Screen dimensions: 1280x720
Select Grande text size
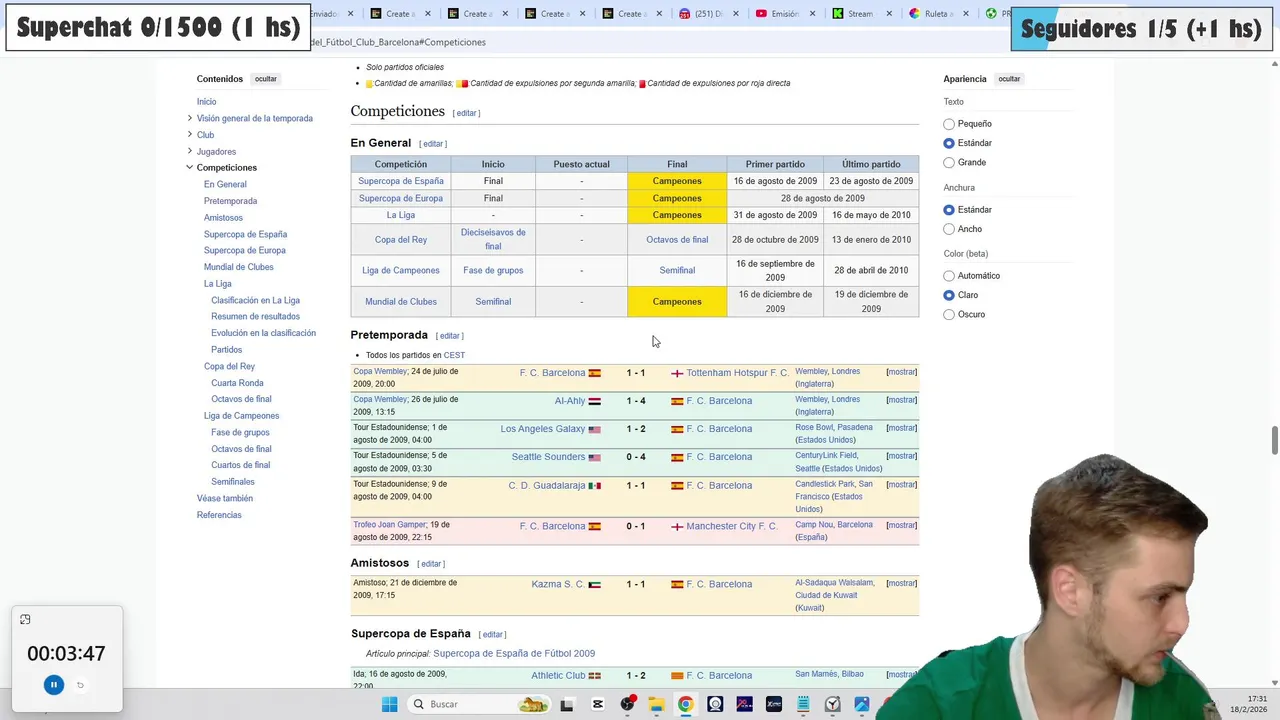(949, 162)
